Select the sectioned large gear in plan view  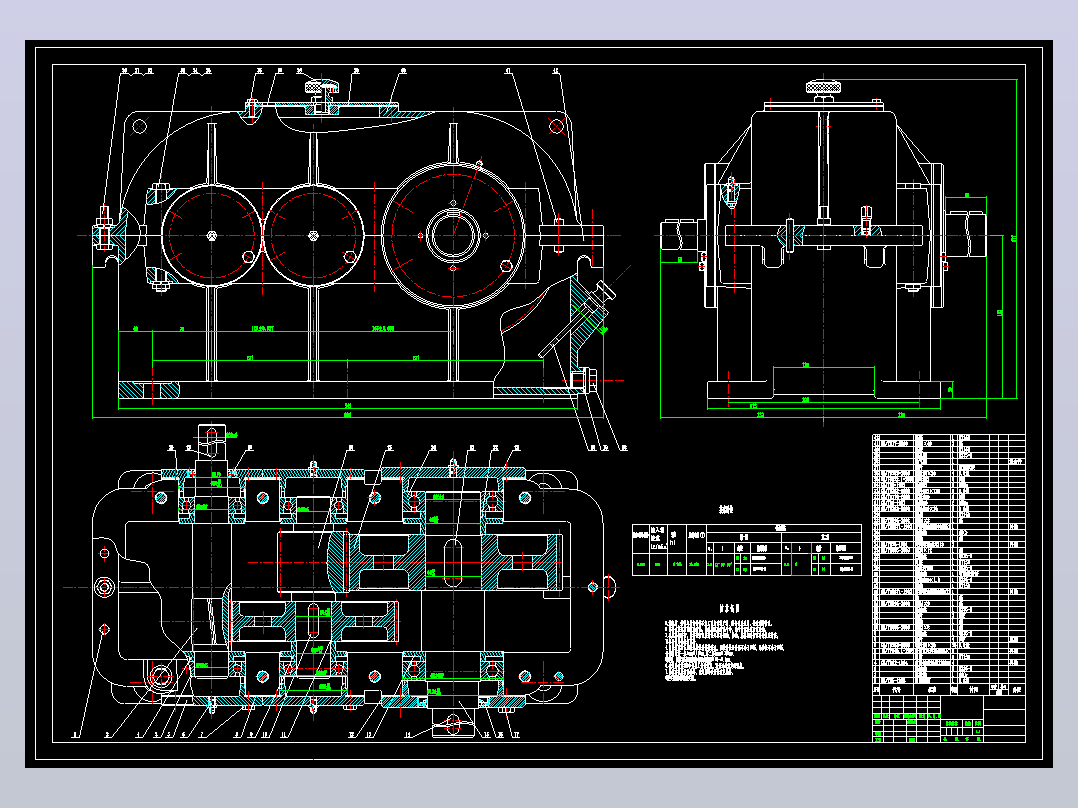click(x=454, y=563)
